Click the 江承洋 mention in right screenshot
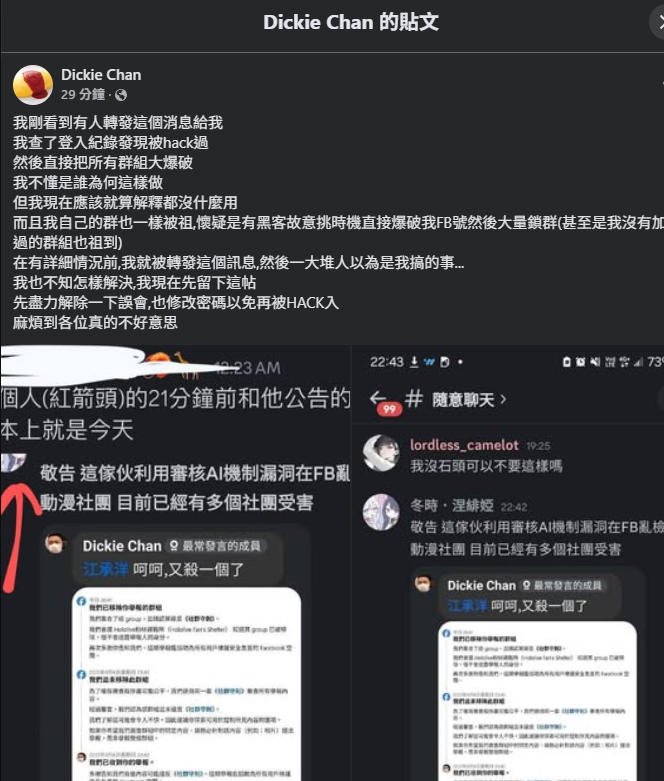664x781 pixels. [x=467, y=606]
